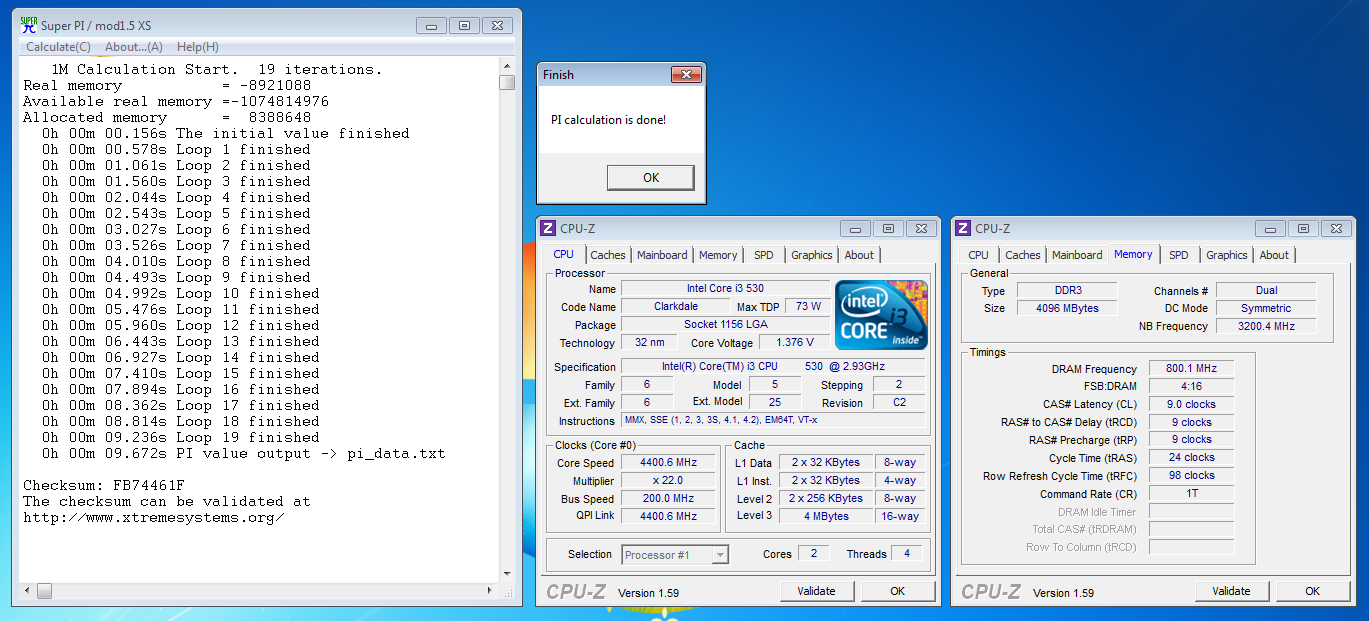Click the Super PI vertical scrollbar up arrow
1369x621 pixels.
pos(507,65)
